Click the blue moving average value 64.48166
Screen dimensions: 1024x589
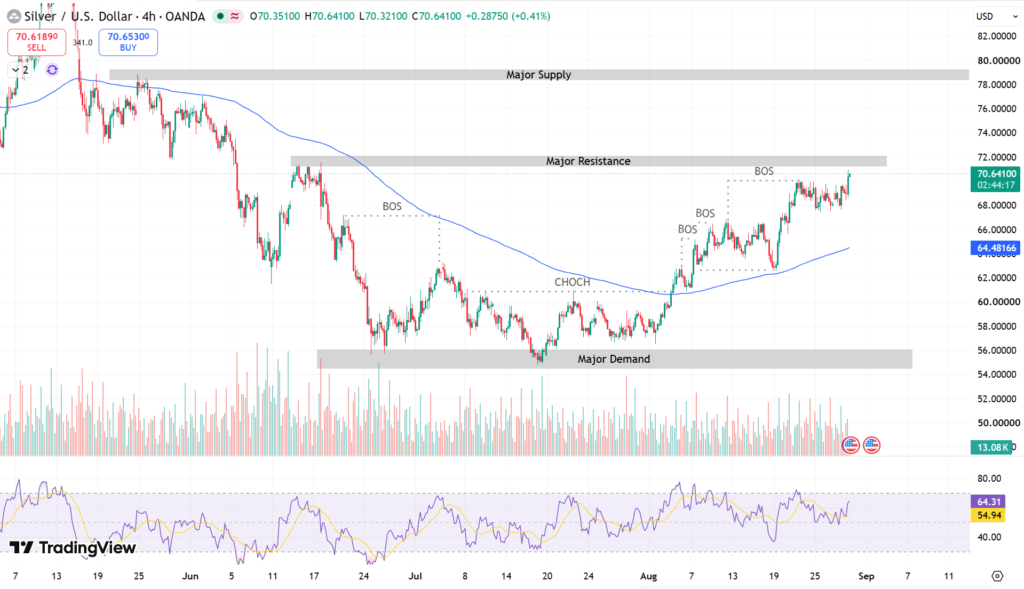pos(995,248)
